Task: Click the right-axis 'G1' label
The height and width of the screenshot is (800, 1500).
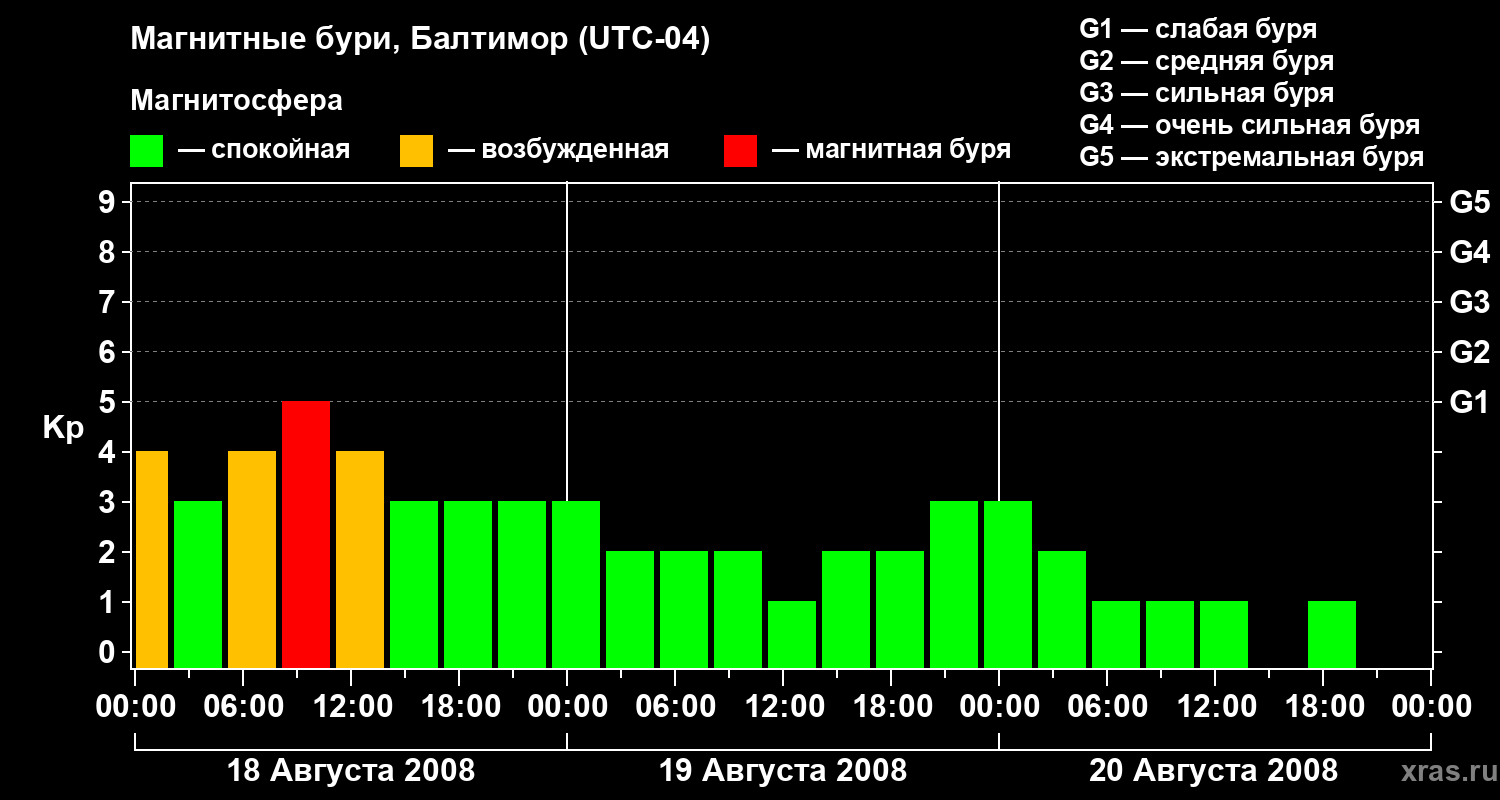Action: tap(1470, 402)
